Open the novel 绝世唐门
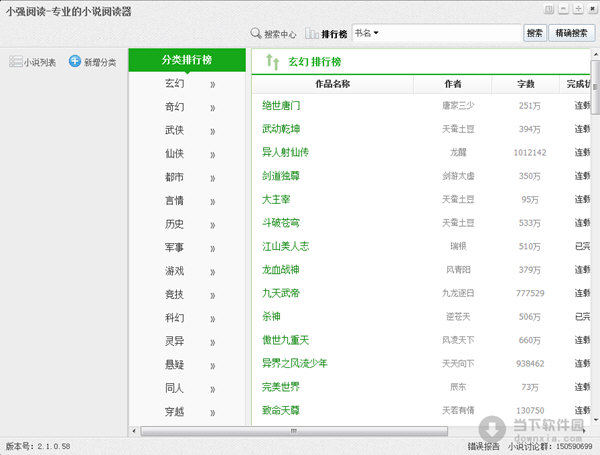Viewport: 600px width, 455px height. (x=281, y=106)
